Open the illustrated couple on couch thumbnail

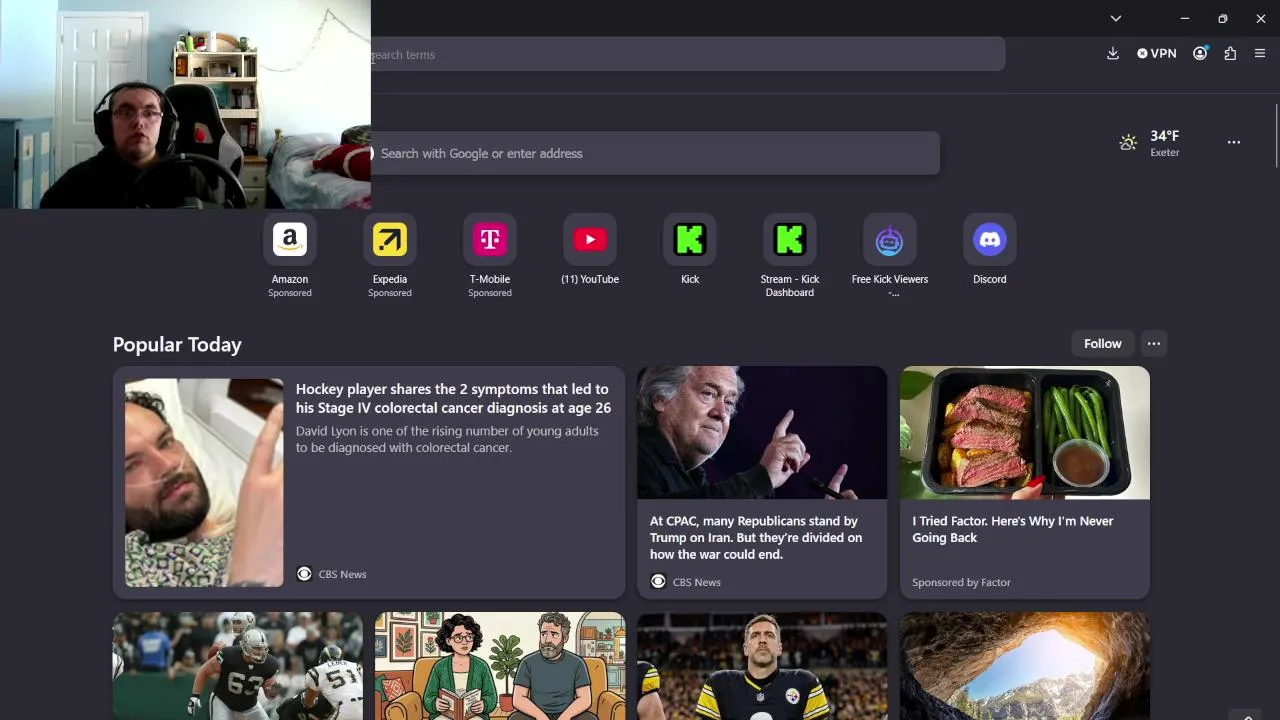click(x=500, y=666)
